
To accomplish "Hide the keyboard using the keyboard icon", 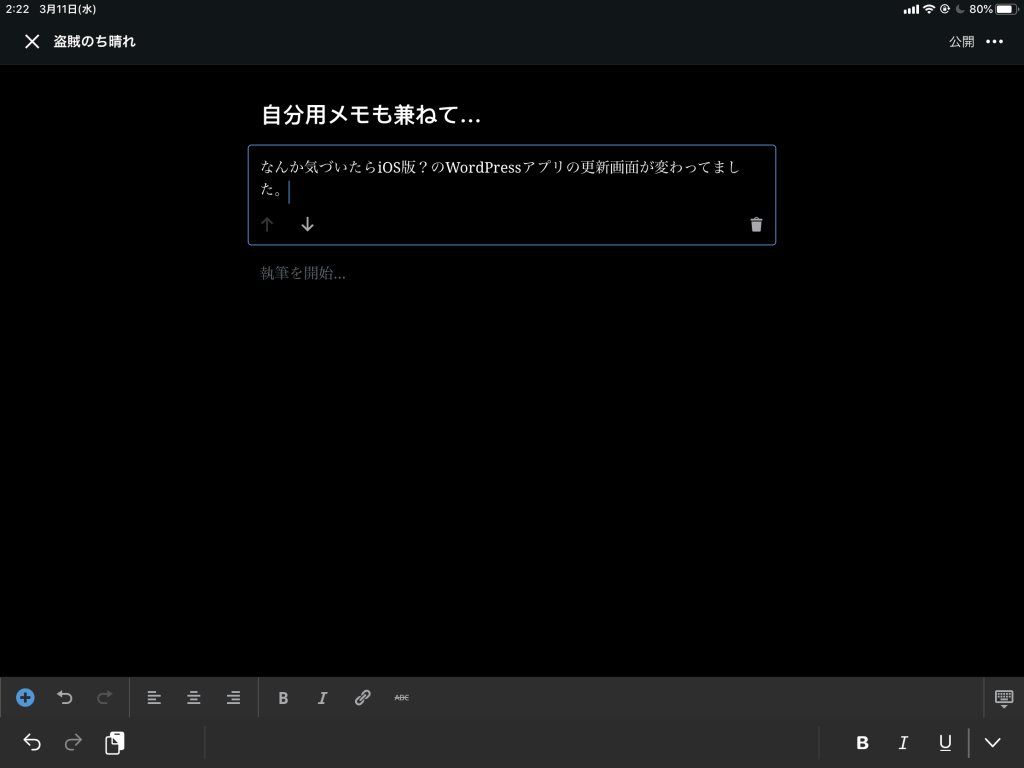I will (x=1004, y=698).
